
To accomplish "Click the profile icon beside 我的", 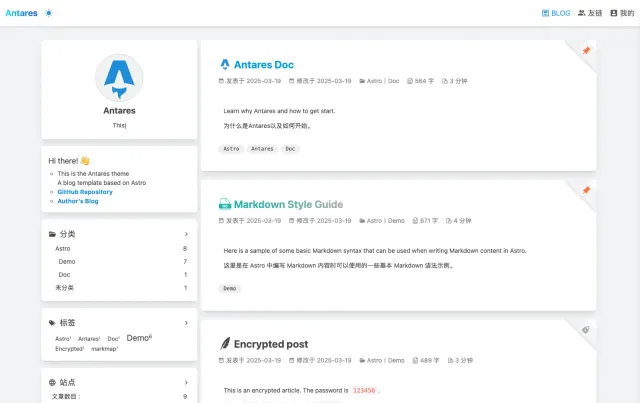I will 613,13.
